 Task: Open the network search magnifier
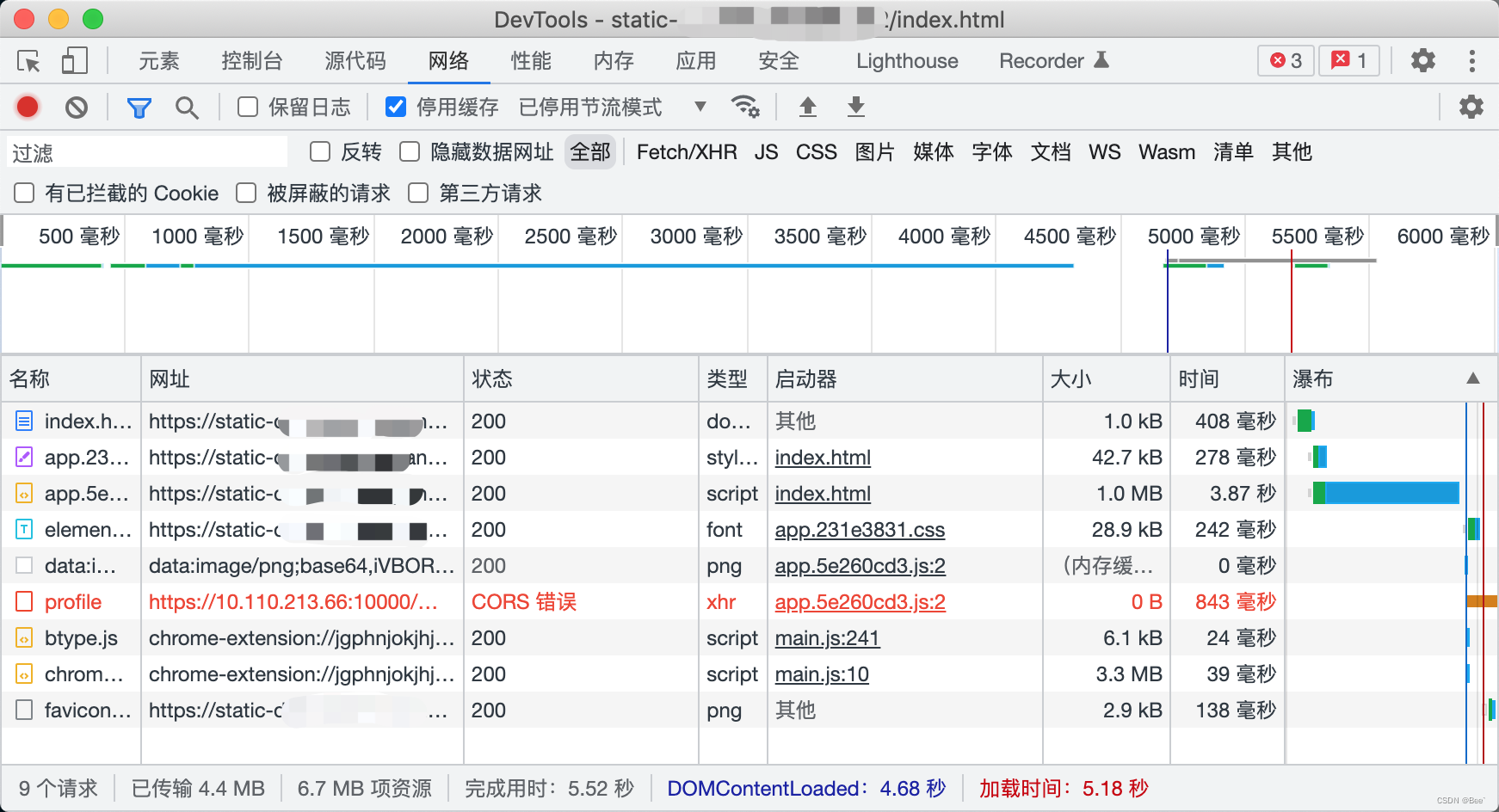[187, 108]
